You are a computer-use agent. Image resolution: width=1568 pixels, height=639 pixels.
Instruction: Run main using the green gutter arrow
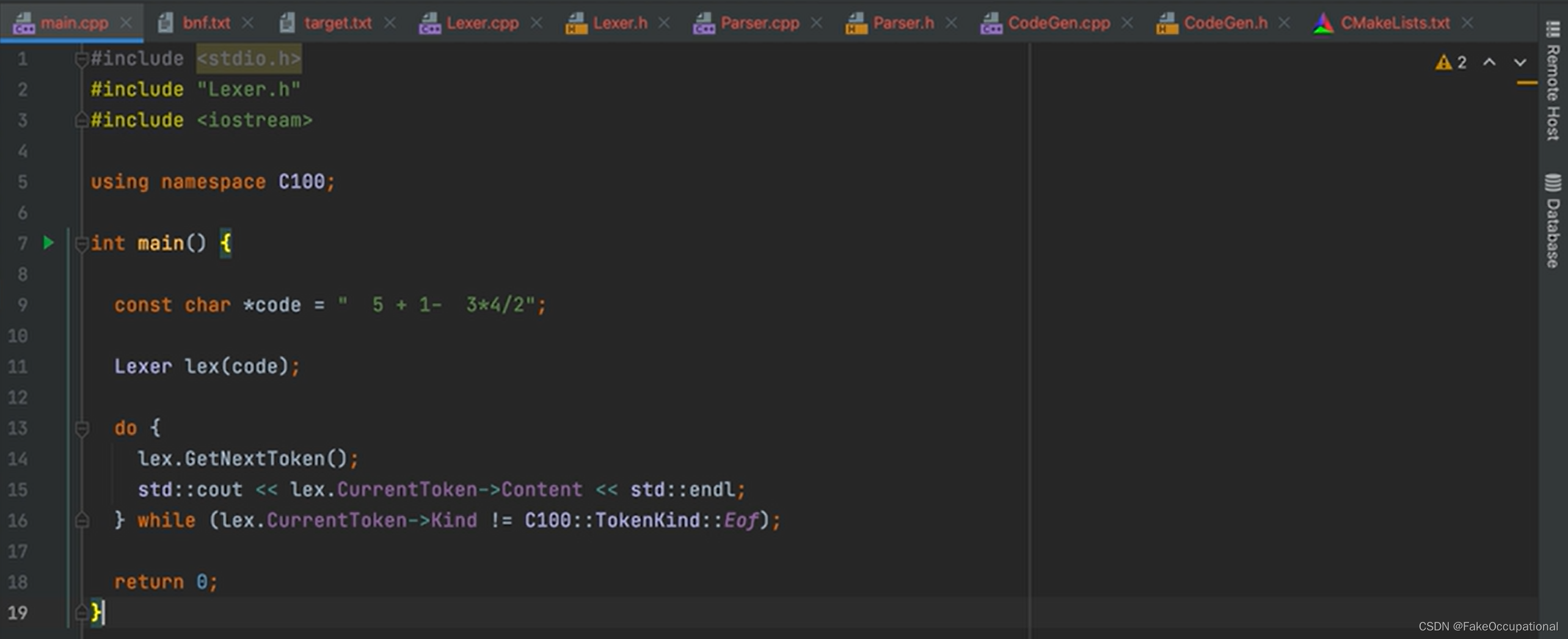point(48,243)
